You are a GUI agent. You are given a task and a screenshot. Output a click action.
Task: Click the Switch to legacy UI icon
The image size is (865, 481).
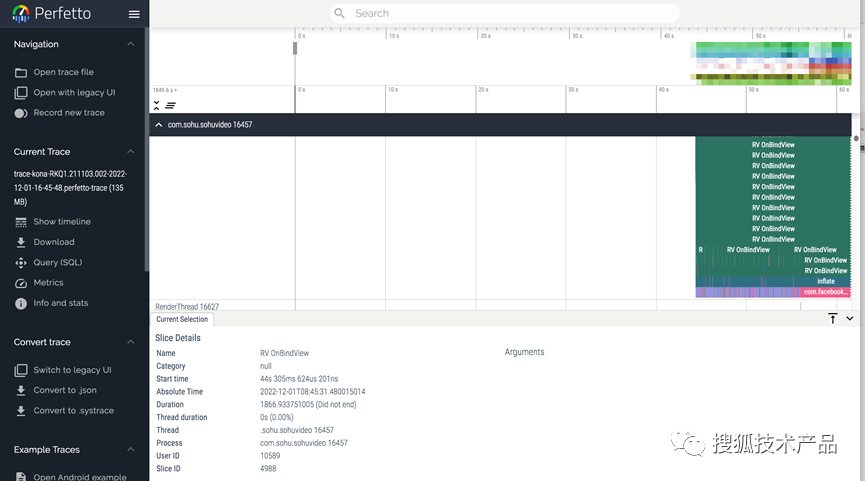click(21, 370)
